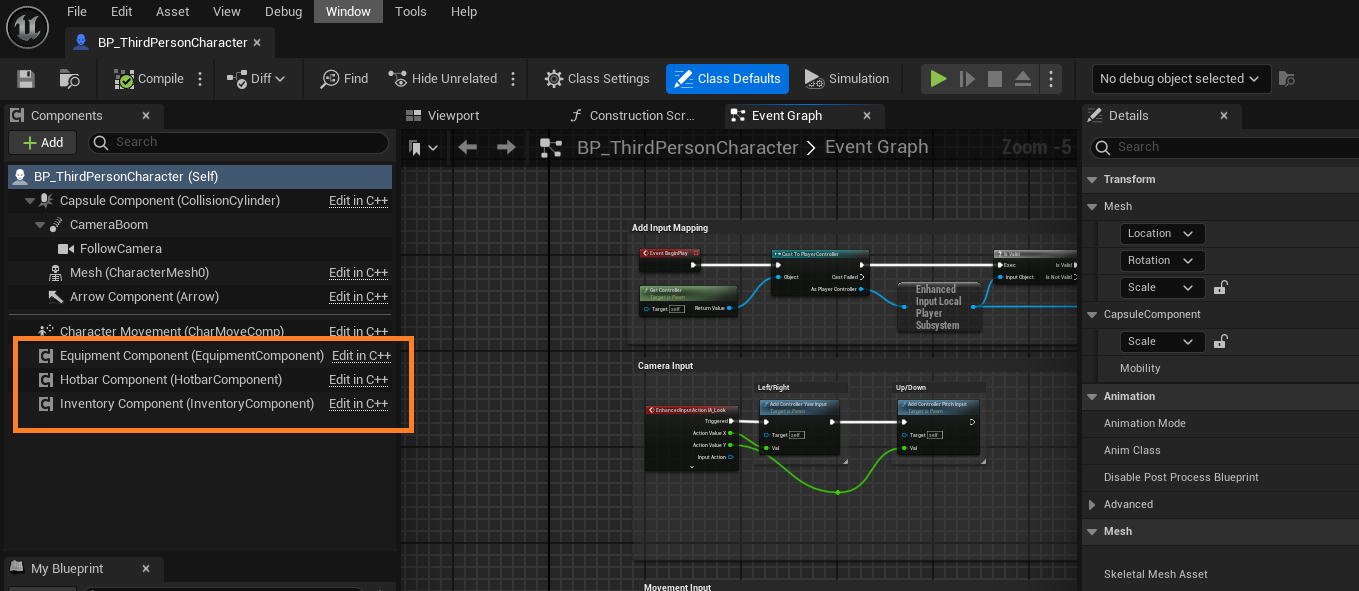Image resolution: width=1359 pixels, height=591 pixels.
Task: Click the frame skip step button
Action: pos(966,79)
